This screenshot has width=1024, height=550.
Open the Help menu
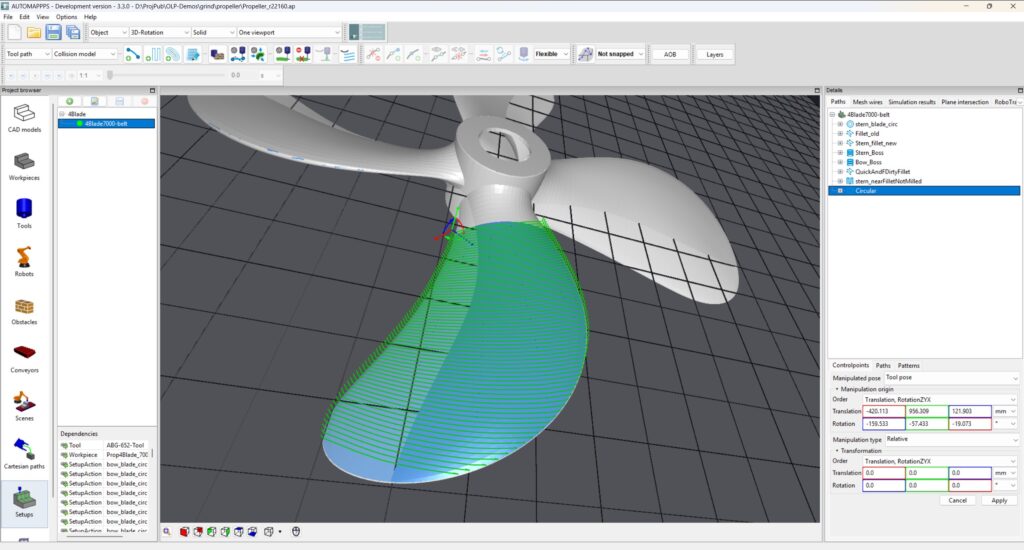[x=90, y=17]
